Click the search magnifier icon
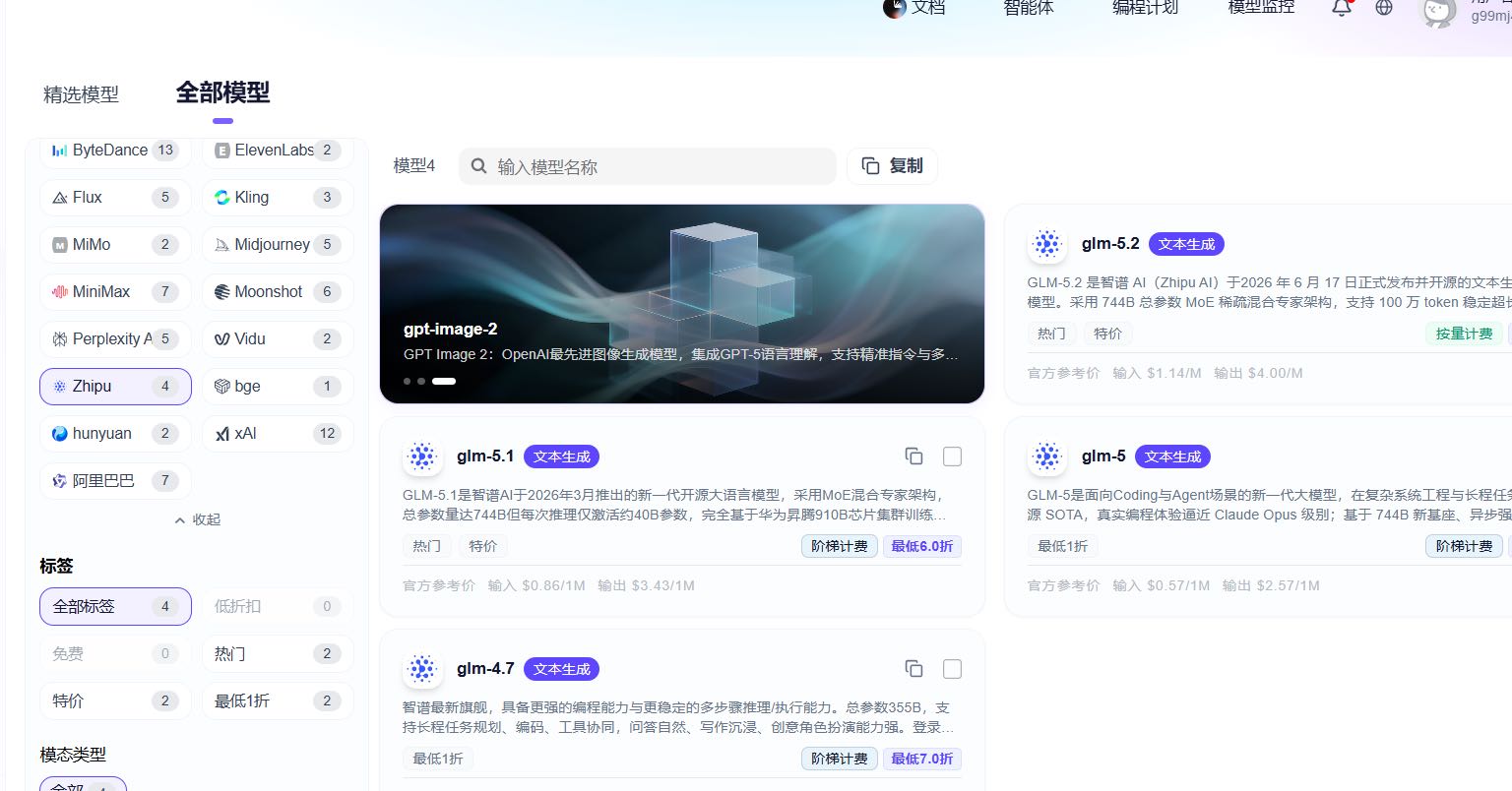Viewport: 1512px width, 791px height. point(478,166)
